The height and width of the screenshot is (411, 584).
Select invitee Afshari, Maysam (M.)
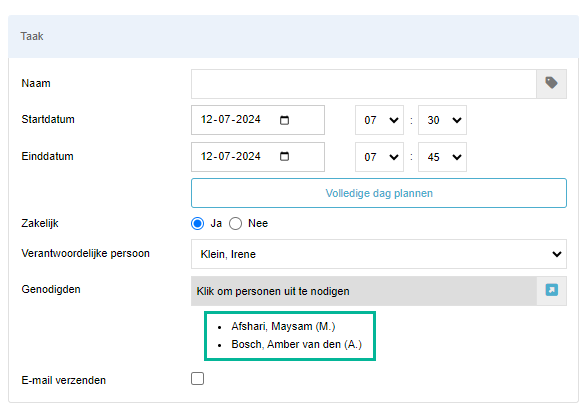(x=283, y=326)
